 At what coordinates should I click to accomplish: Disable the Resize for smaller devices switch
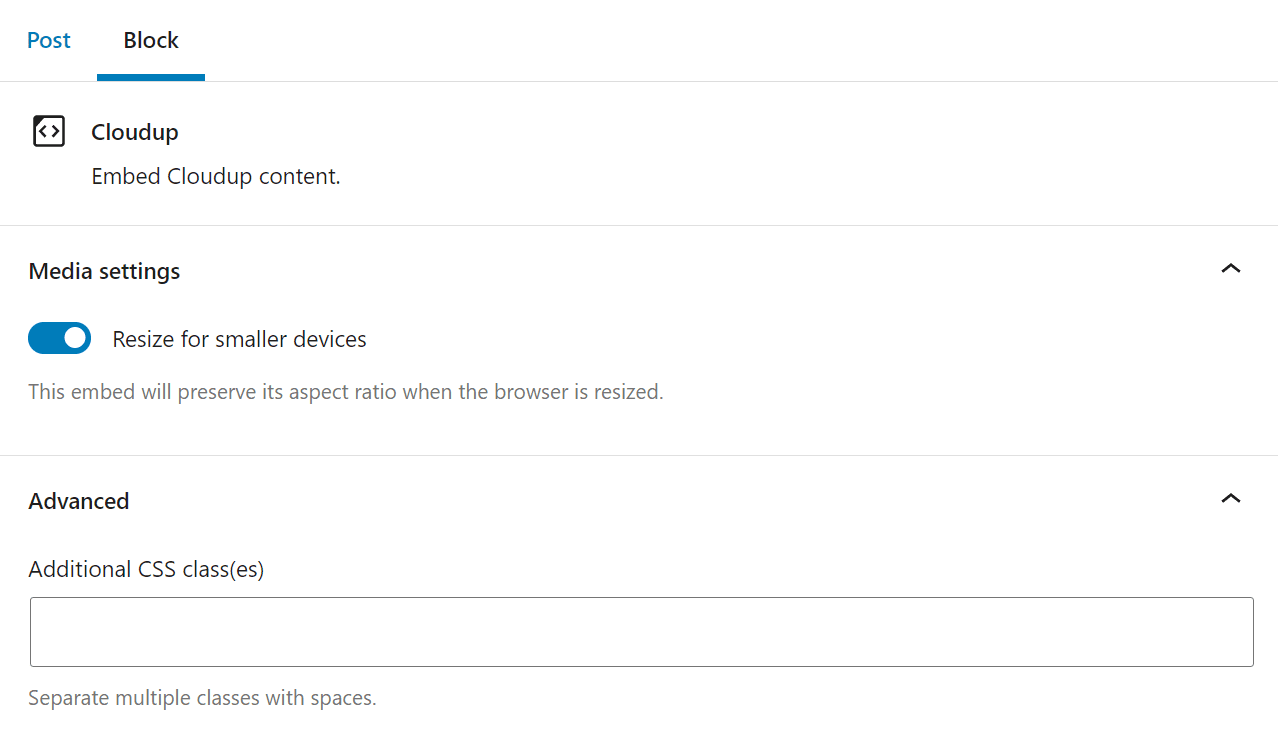(59, 338)
